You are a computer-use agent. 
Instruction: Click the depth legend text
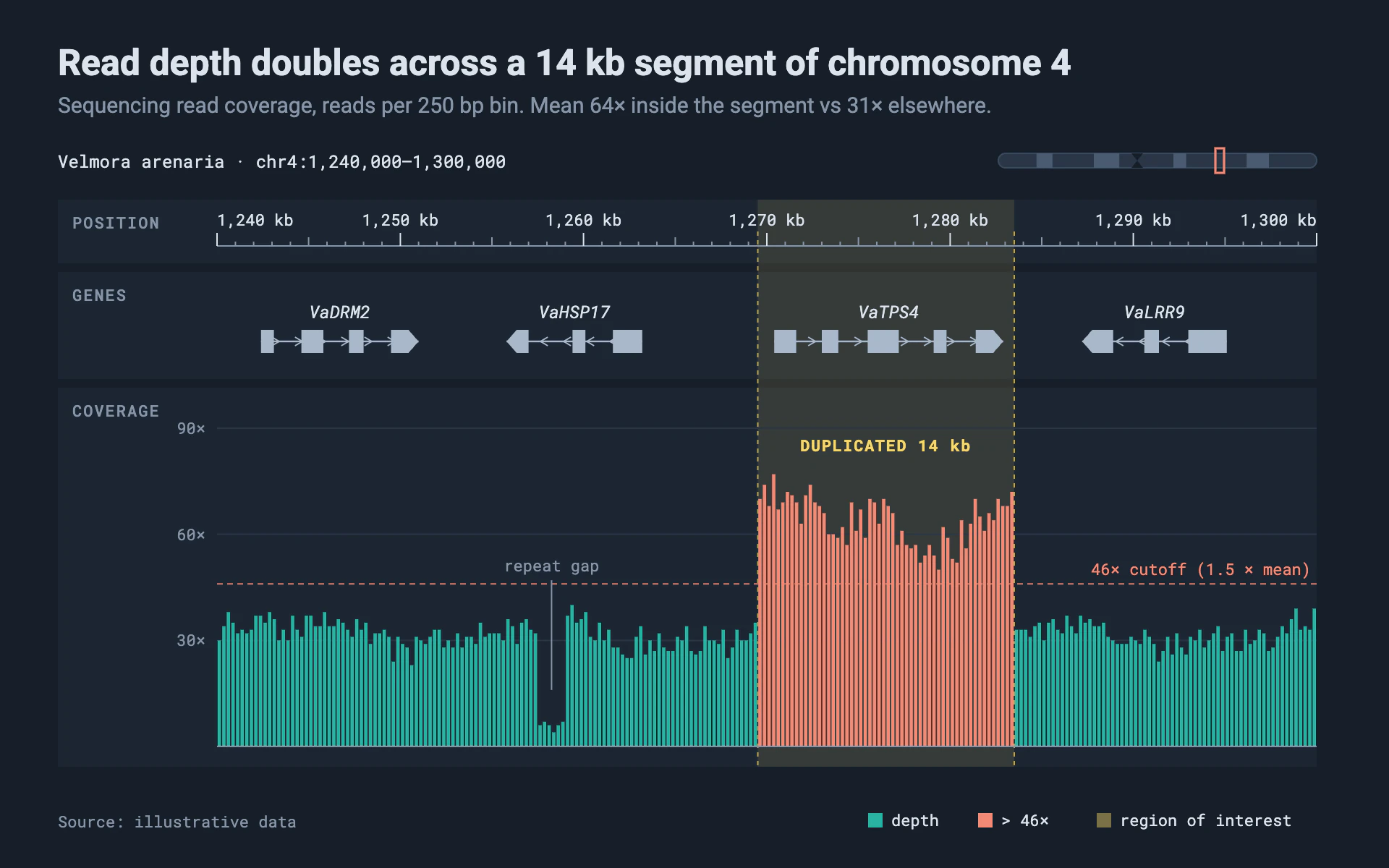[x=915, y=820]
